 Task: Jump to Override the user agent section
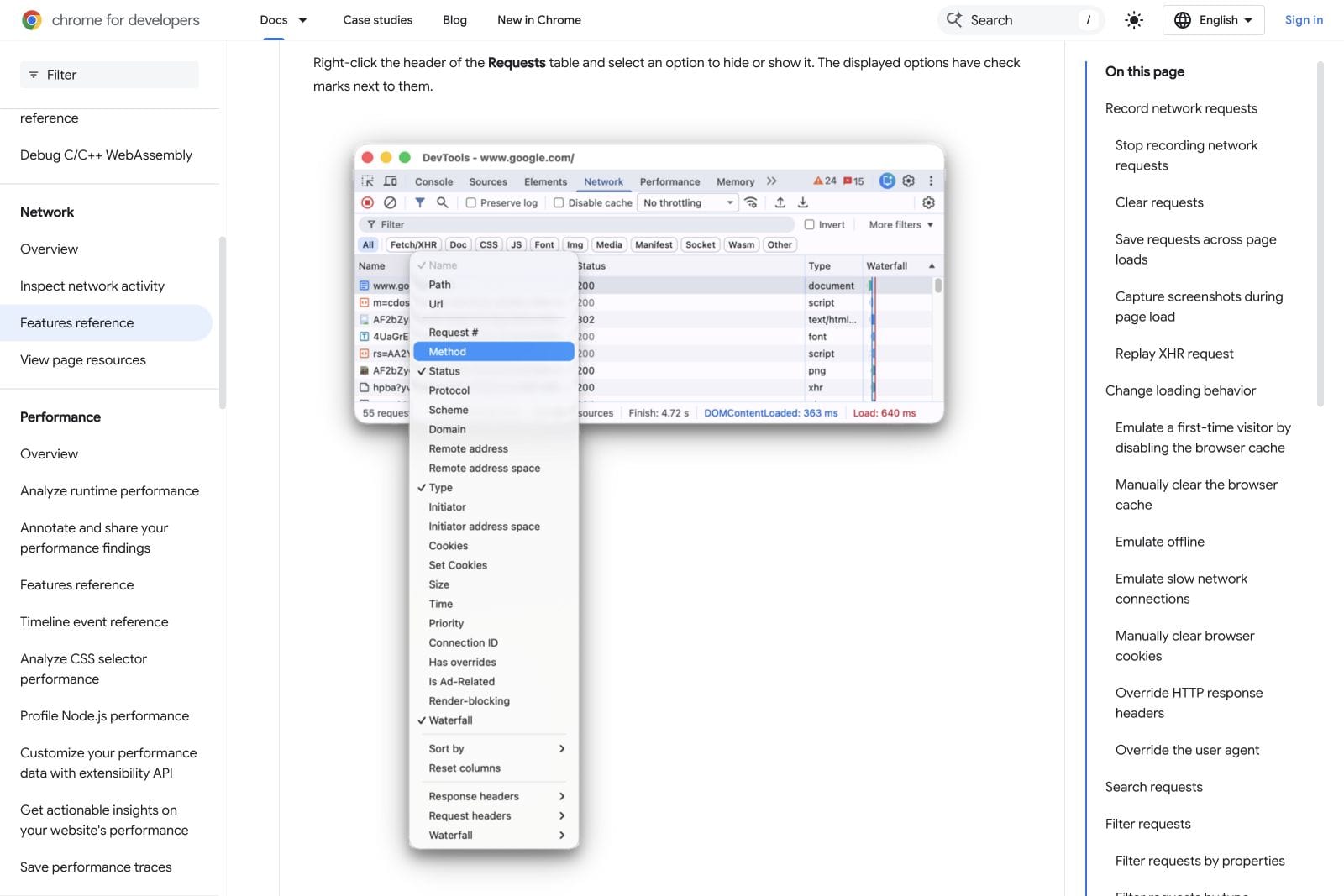click(x=1187, y=750)
